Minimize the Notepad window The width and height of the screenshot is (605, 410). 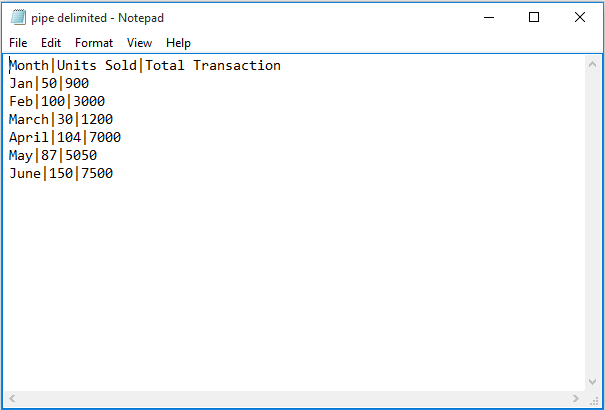[x=488, y=18]
